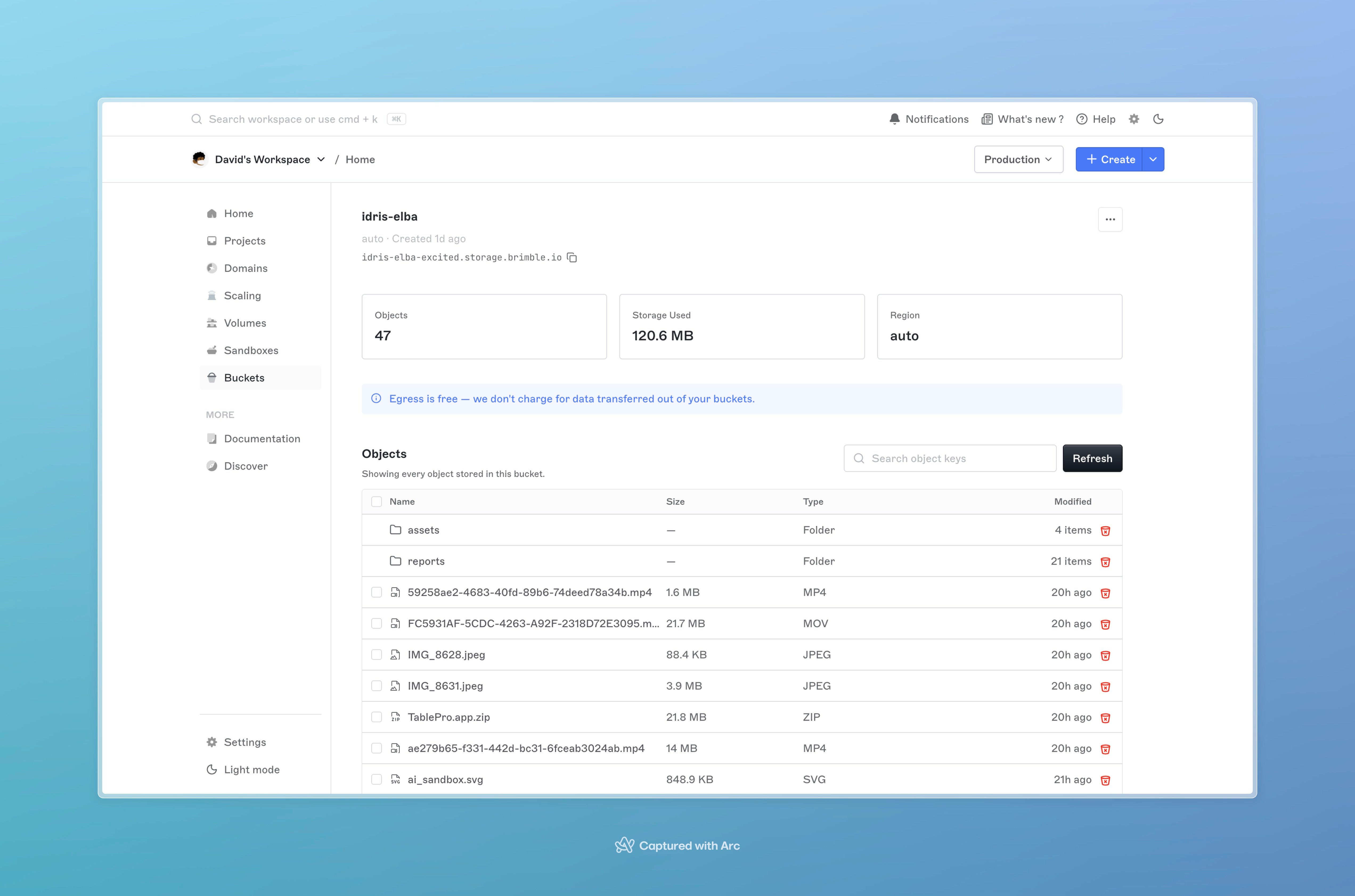Go to Projects in the sidebar
Screen dimensions: 1355x896
pos(260,241)
